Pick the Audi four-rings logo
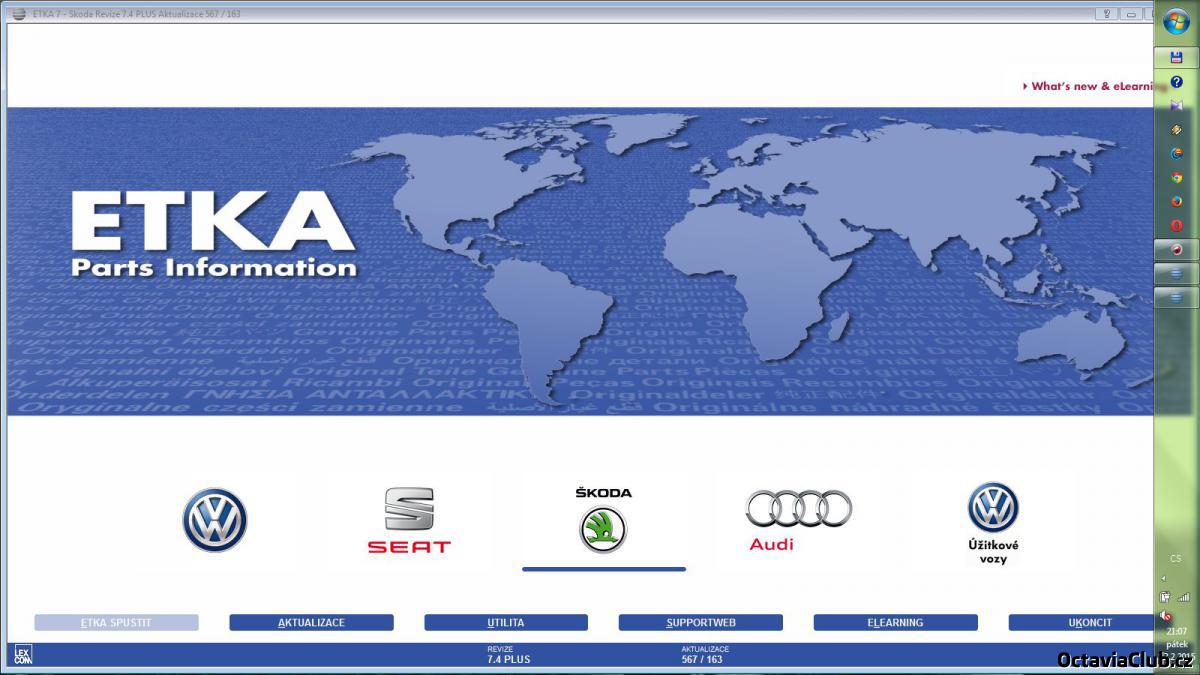 [798, 510]
